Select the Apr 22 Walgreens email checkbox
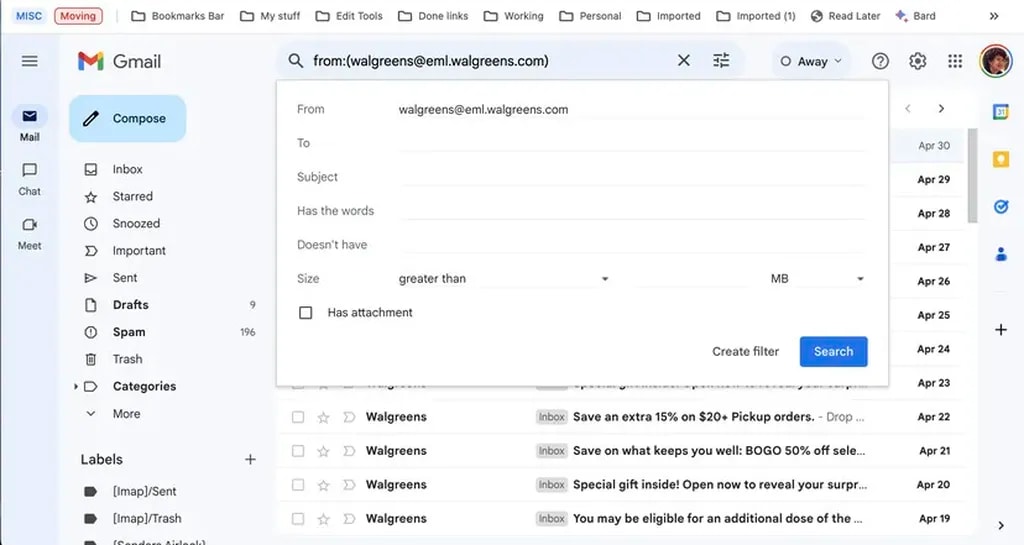The image size is (1024, 545). coord(298,417)
